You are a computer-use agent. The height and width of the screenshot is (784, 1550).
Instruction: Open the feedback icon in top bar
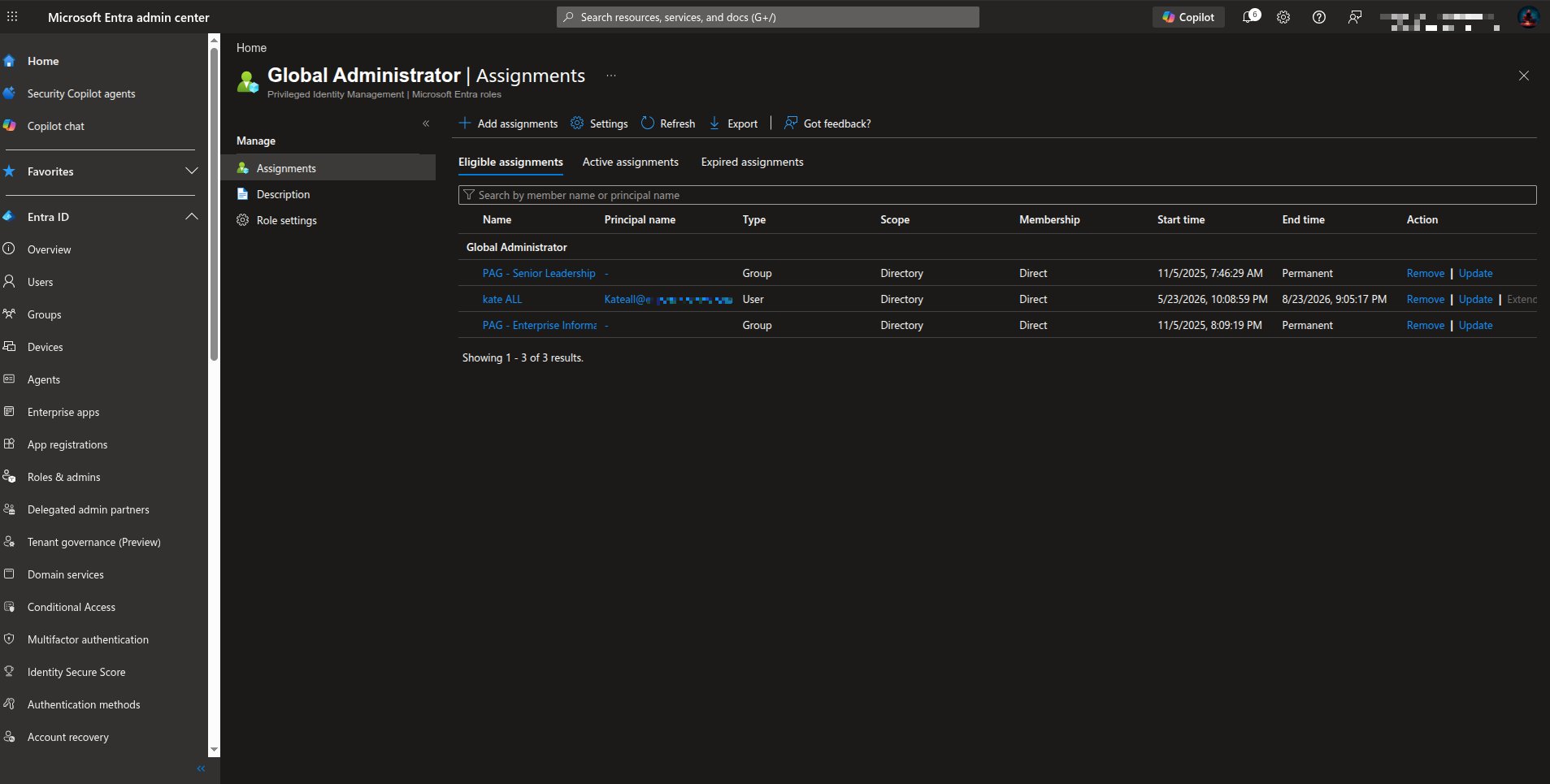(x=1355, y=17)
